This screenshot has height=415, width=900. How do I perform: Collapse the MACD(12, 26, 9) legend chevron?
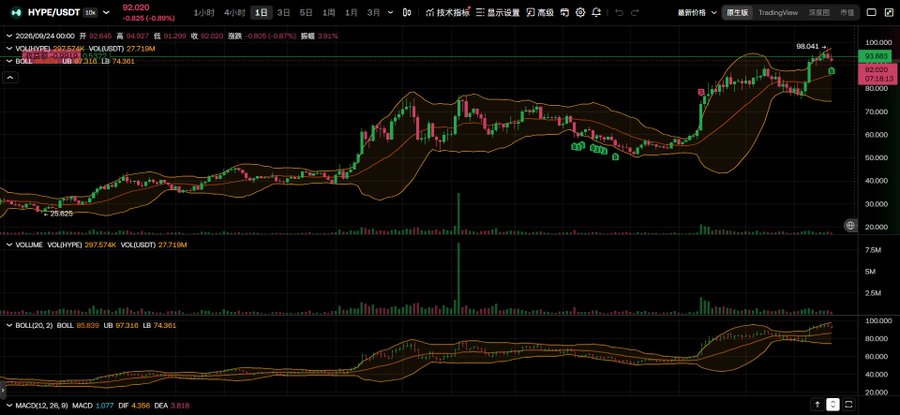coord(9,405)
